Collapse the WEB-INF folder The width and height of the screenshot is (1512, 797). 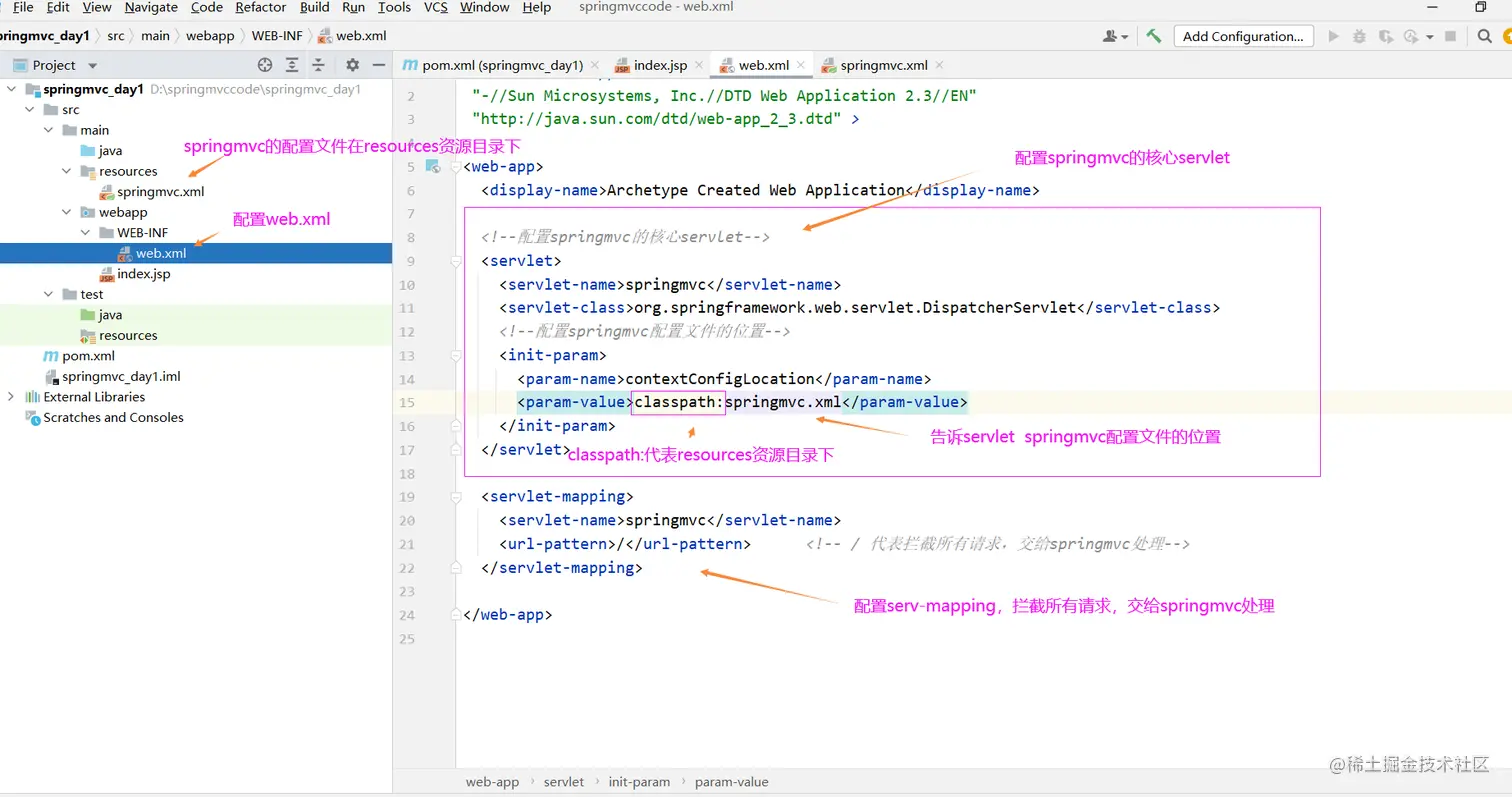[x=84, y=233]
